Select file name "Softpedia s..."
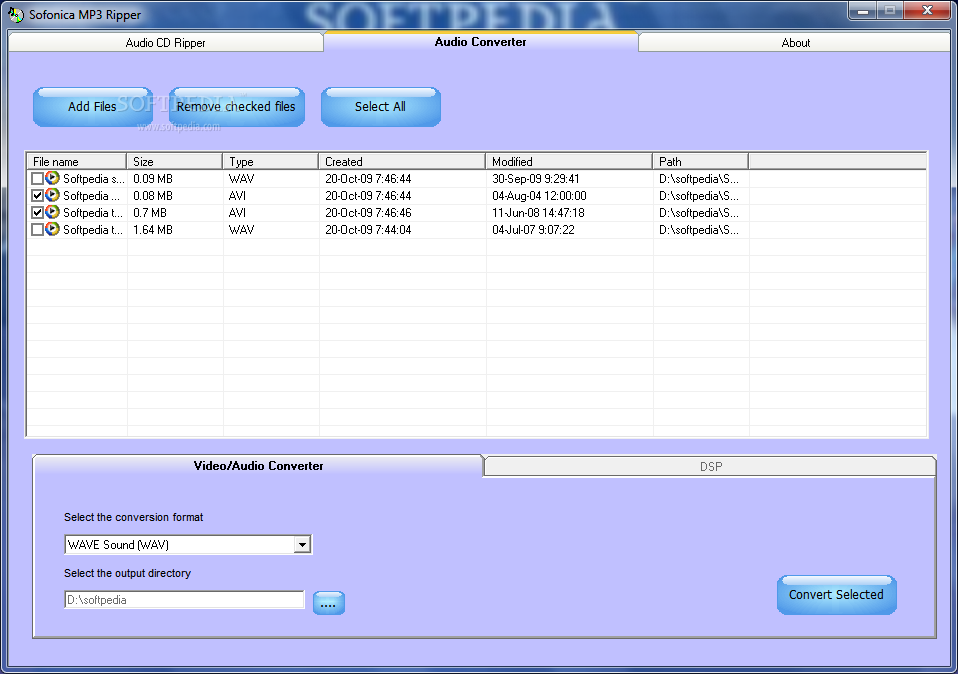 (x=93, y=178)
